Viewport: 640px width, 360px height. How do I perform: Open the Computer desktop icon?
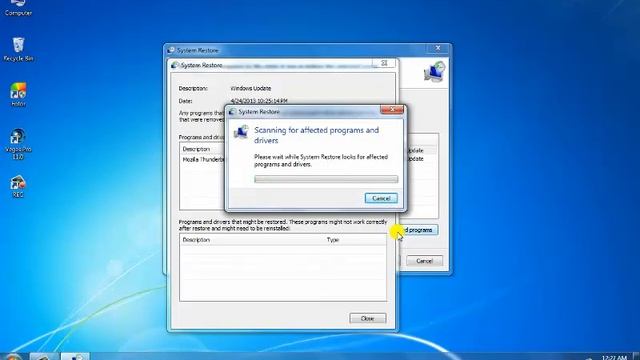click(x=18, y=8)
